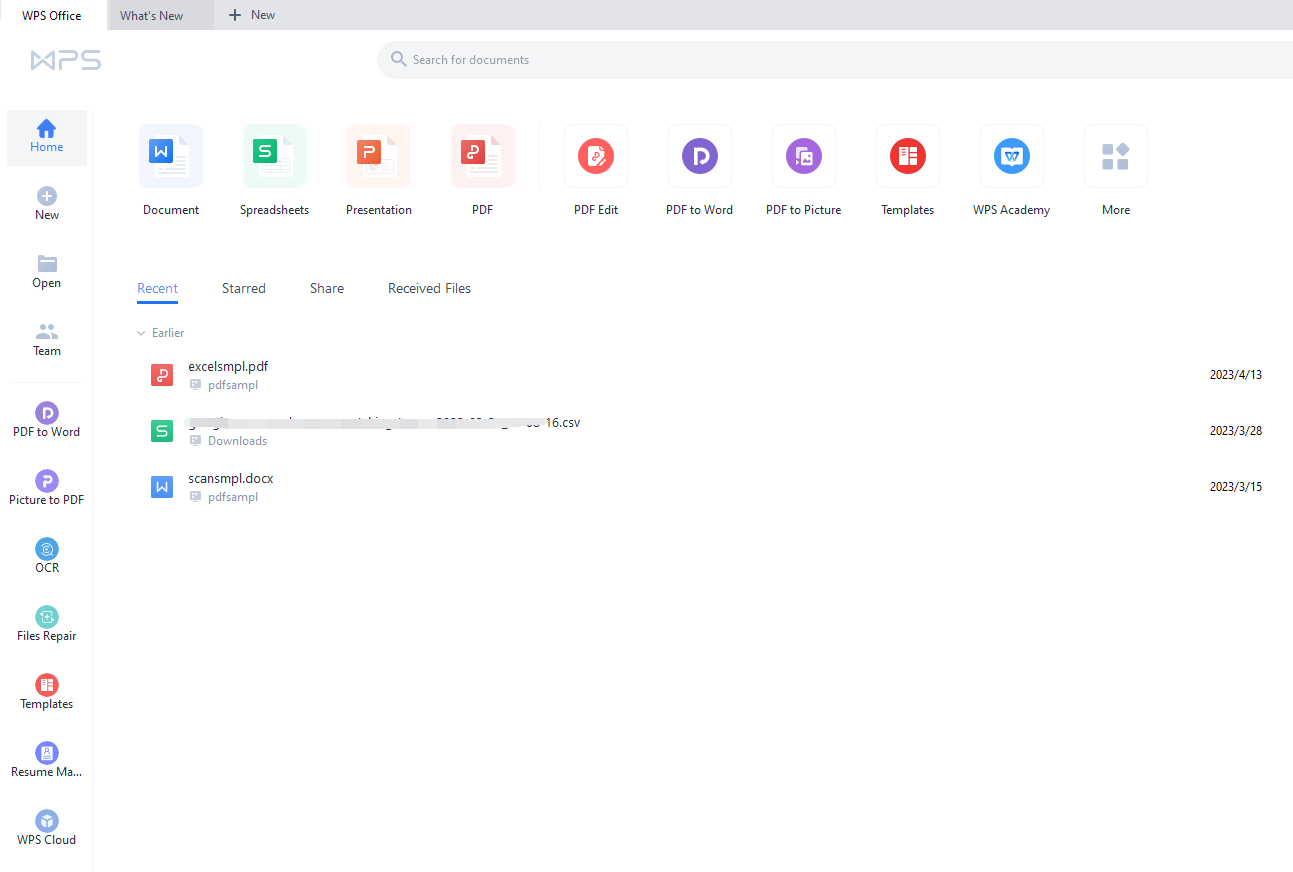Open Templates in the top icon row
The image size is (1293, 872).
[x=908, y=156]
